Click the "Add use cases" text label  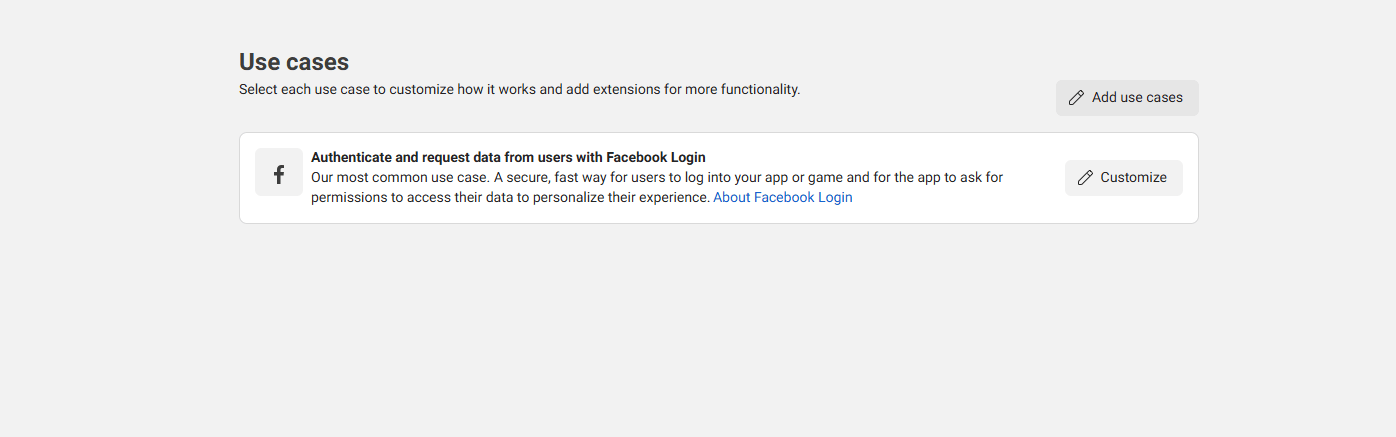[x=1137, y=98]
